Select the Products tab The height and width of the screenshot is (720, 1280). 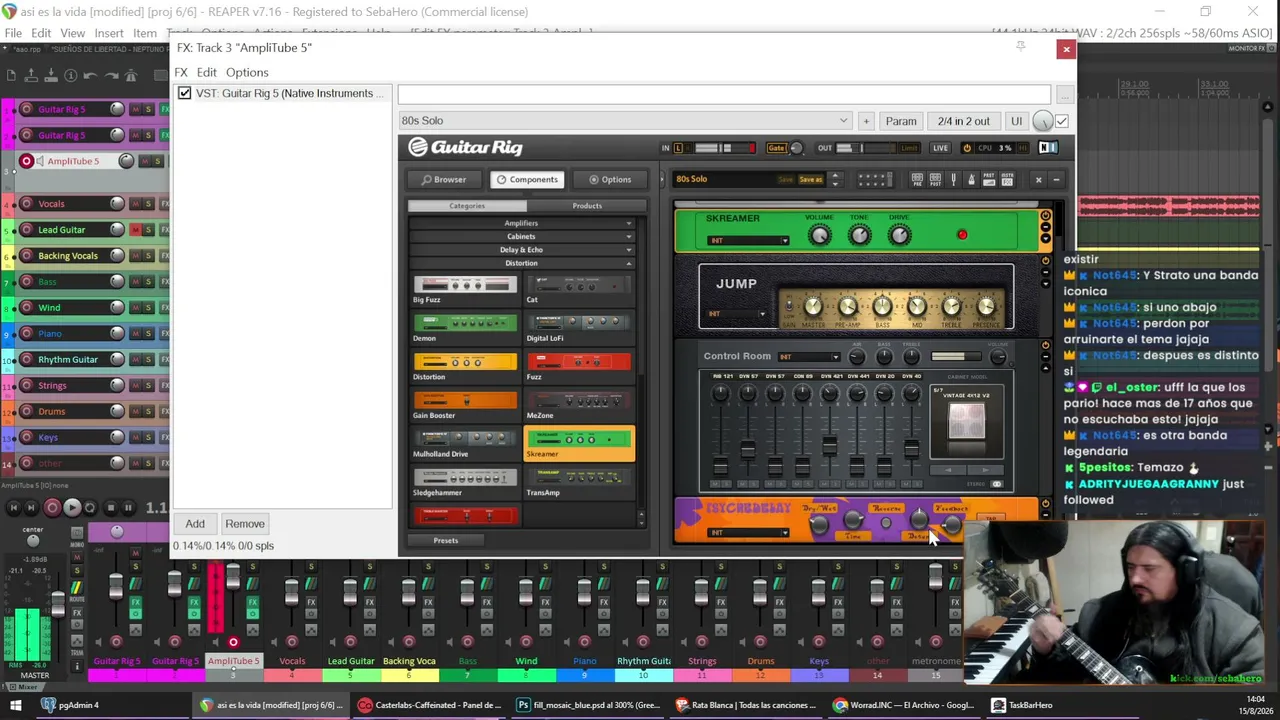pyautogui.click(x=587, y=206)
